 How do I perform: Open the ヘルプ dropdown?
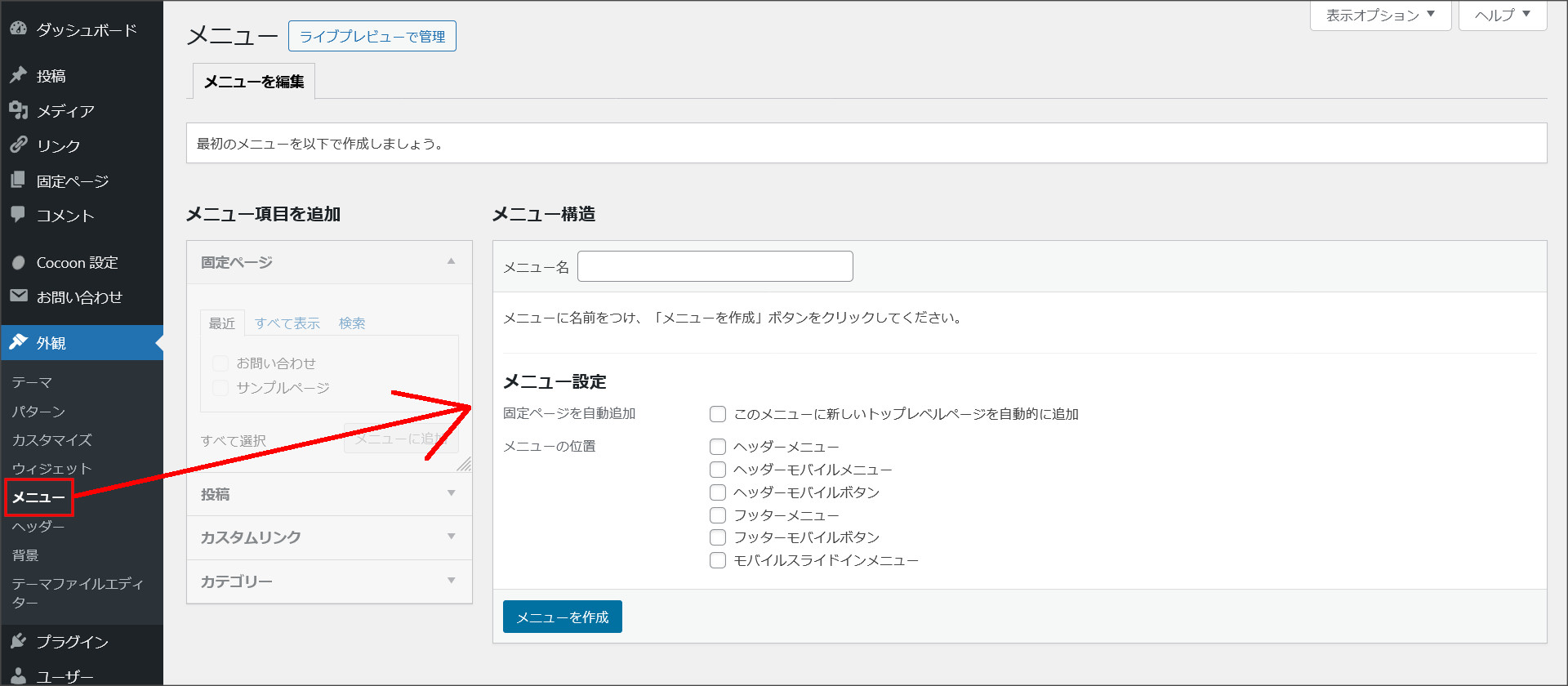pos(1503,16)
